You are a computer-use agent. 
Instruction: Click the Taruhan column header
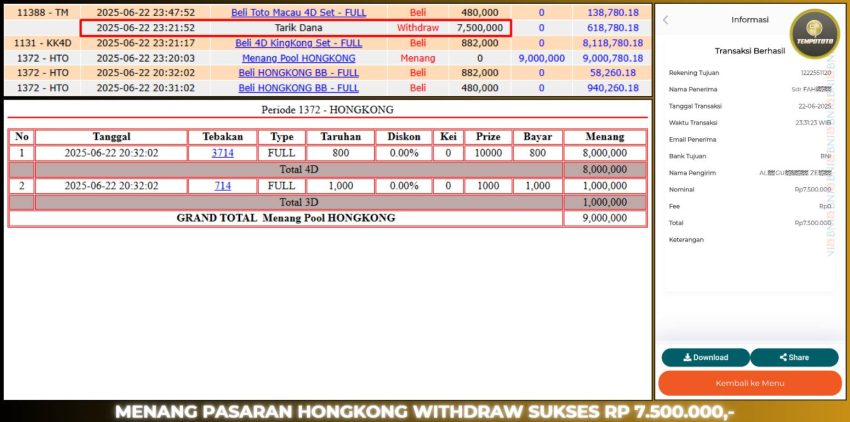tap(340, 137)
